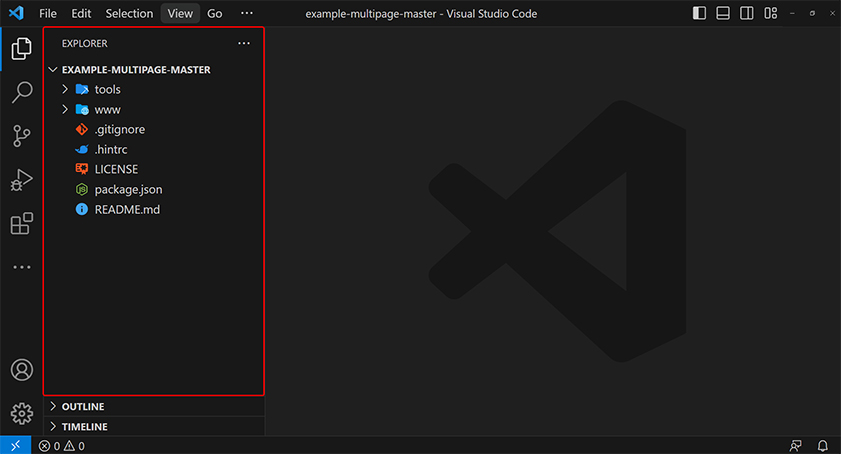
Task: Open the feedback icon in status bar
Action: coord(795,446)
